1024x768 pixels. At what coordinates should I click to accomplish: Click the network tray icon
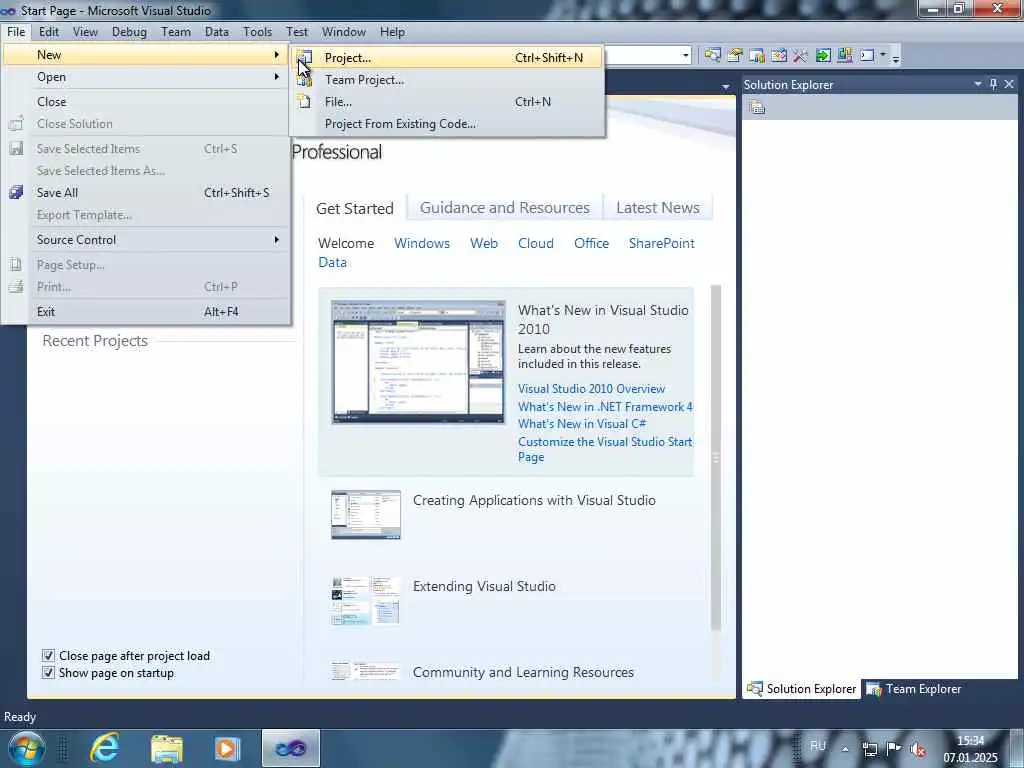click(870, 749)
